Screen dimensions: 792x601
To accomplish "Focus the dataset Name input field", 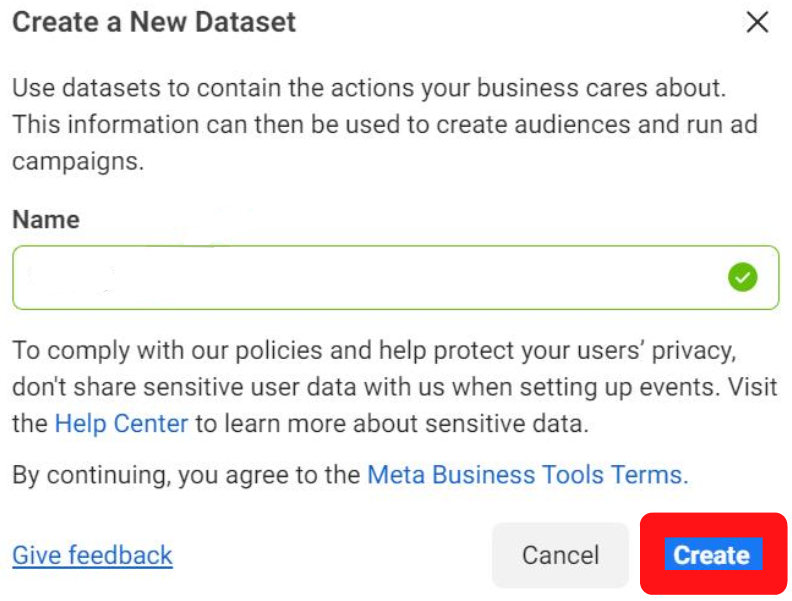I will click(x=370, y=277).
